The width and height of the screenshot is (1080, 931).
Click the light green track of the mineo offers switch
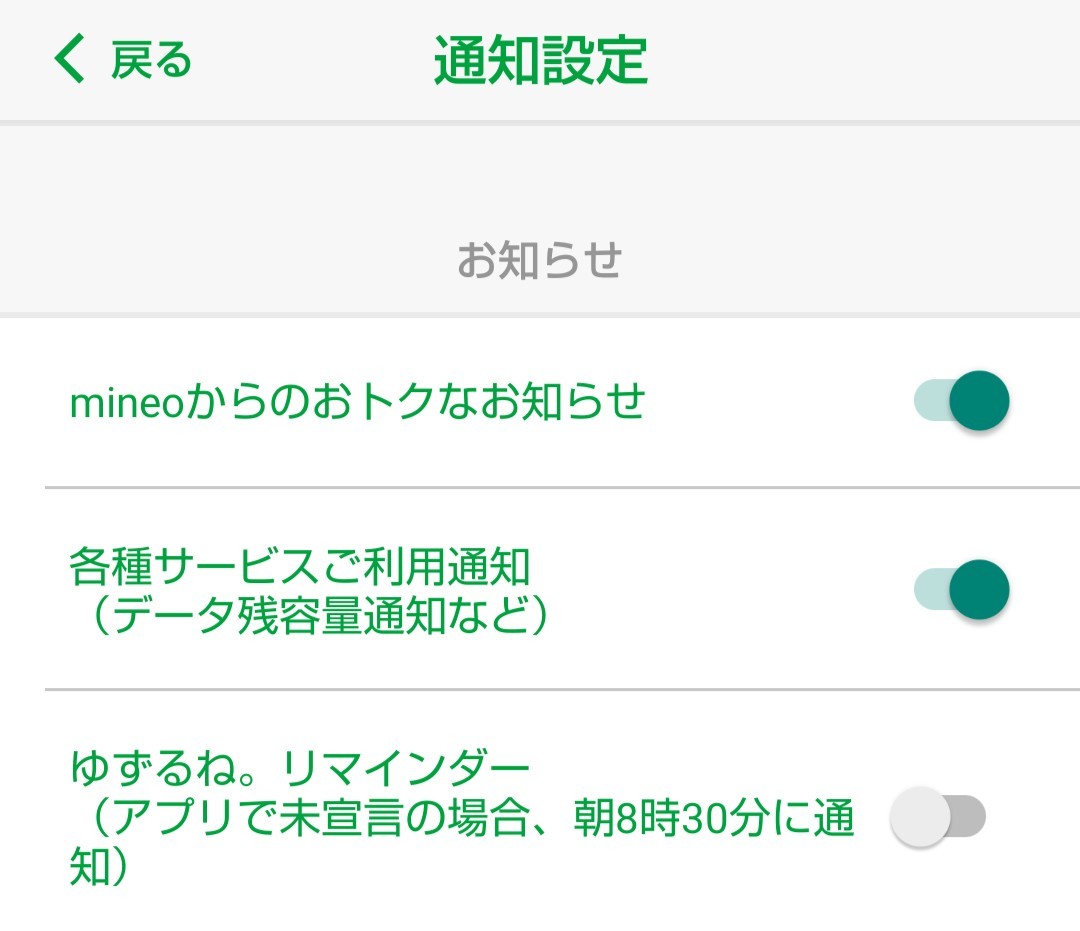tap(929, 401)
